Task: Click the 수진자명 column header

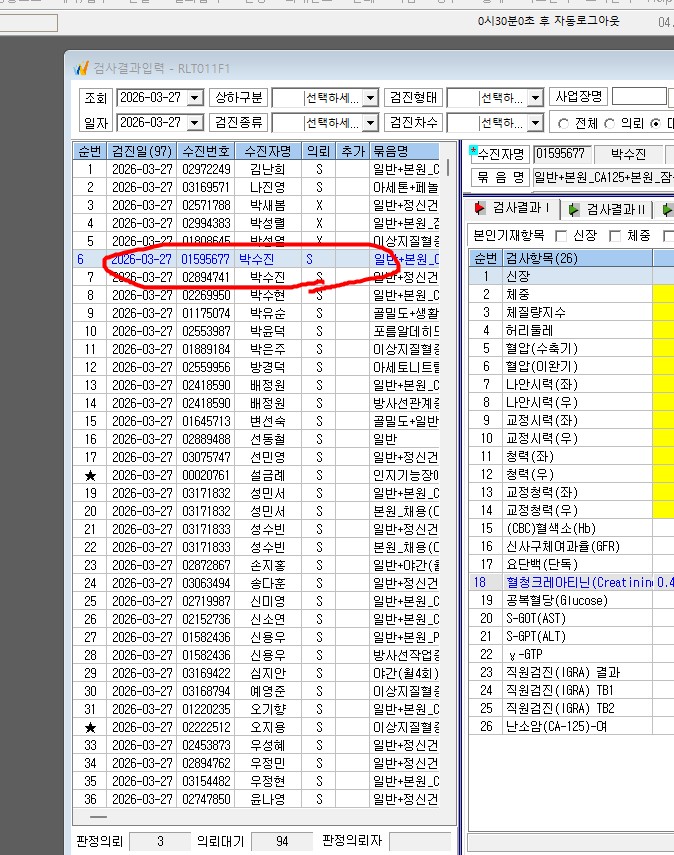Action: click(267, 151)
